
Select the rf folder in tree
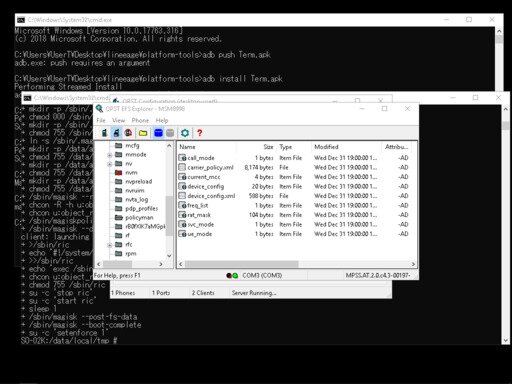tap(127, 236)
